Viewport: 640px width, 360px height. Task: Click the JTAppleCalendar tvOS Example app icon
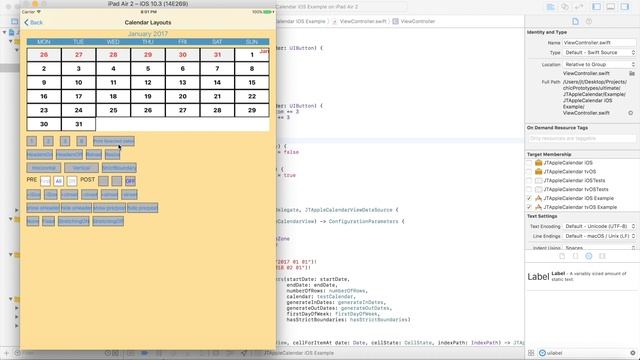pyautogui.click(x=538, y=207)
